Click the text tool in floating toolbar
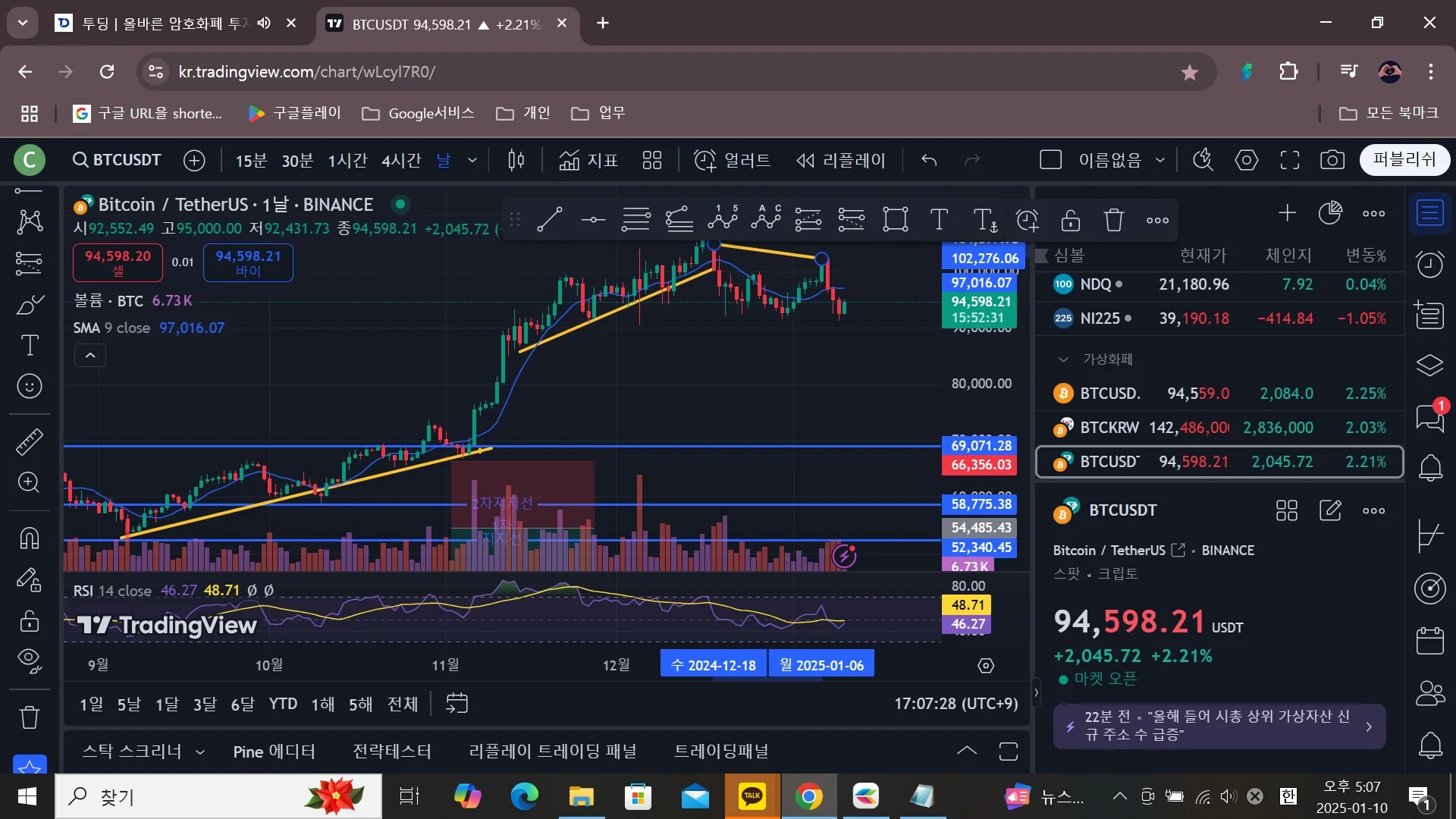 point(939,220)
